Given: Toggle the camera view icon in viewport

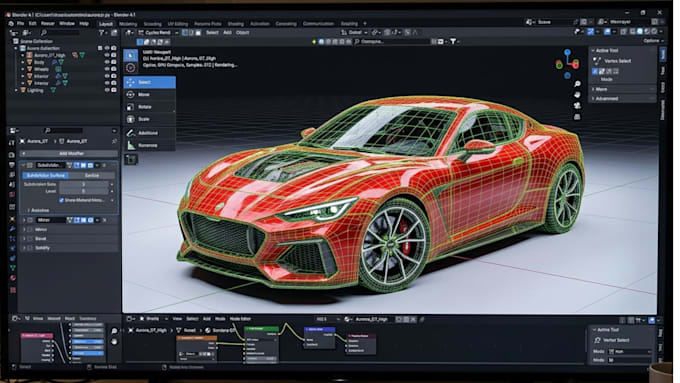Looking at the screenshot, I should [x=577, y=105].
